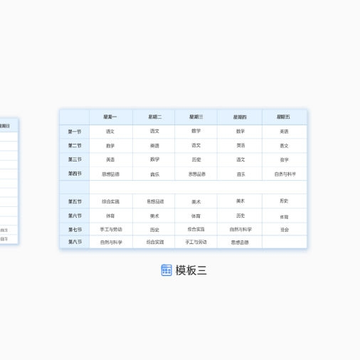360x360 pixels.
Task: Click 语文 in 第三节 under 星期四
Action: point(241,160)
